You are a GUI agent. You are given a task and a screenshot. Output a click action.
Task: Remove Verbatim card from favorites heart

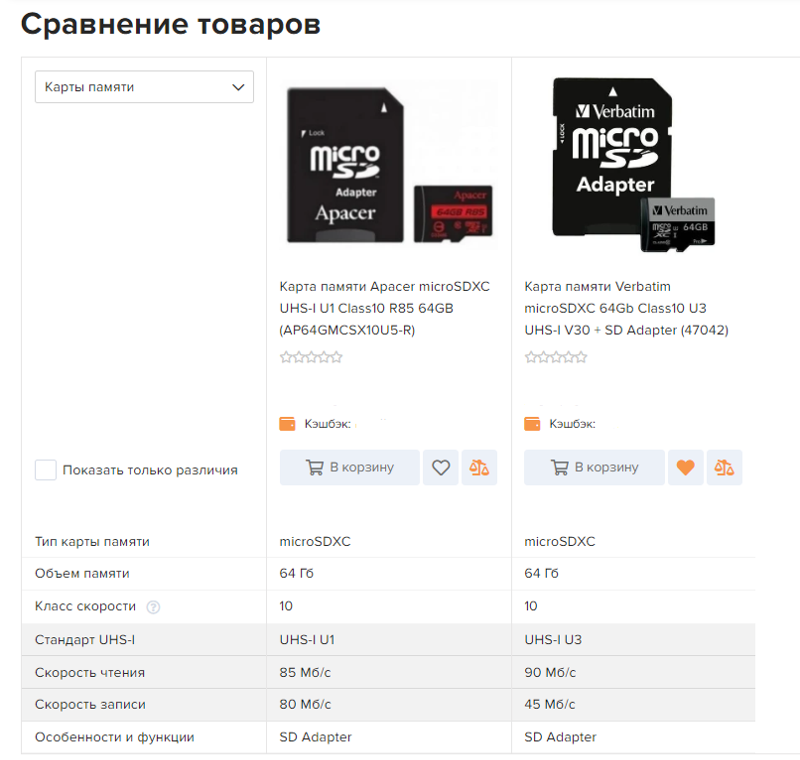685,467
